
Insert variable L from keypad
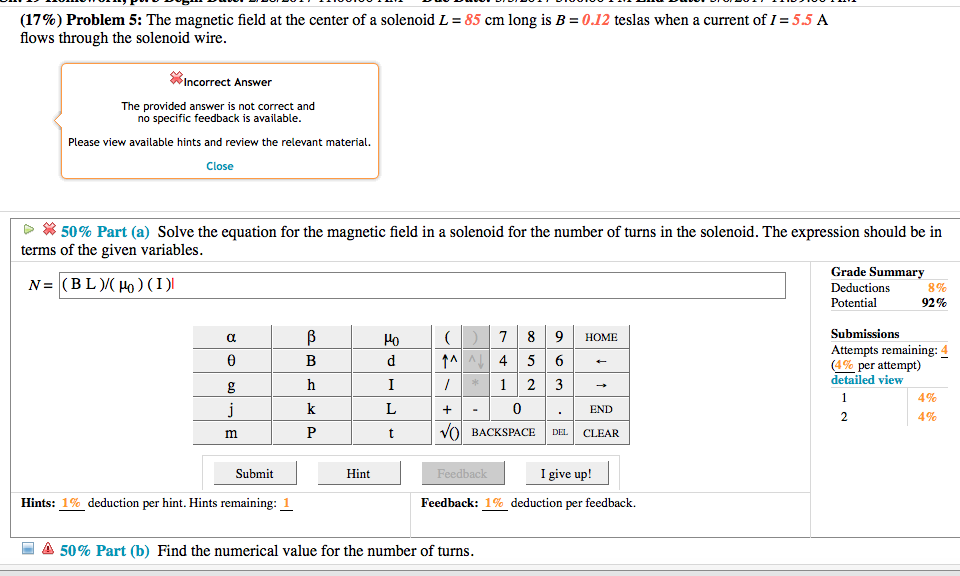pos(391,409)
